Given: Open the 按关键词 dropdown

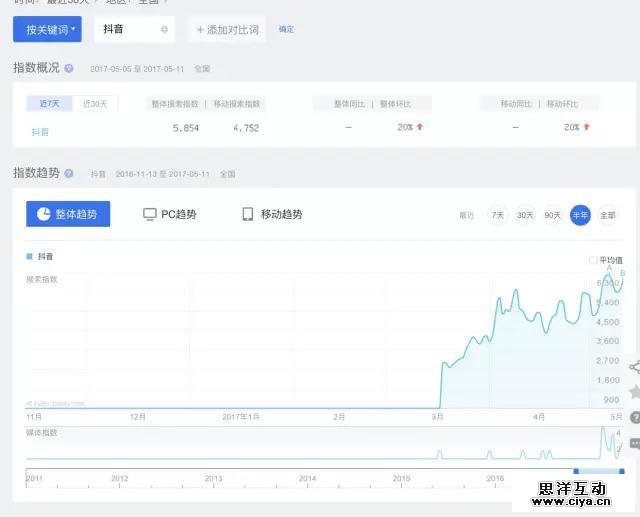Looking at the screenshot, I should coord(47,30).
